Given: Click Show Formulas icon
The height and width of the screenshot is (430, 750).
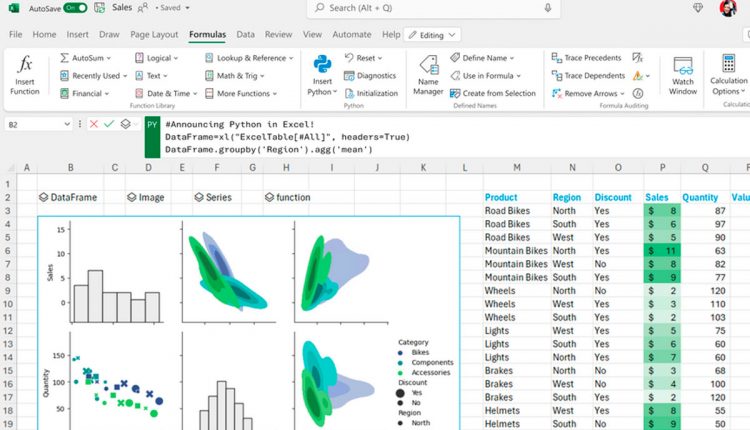Looking at the screenshot, I should click(638, 58).
